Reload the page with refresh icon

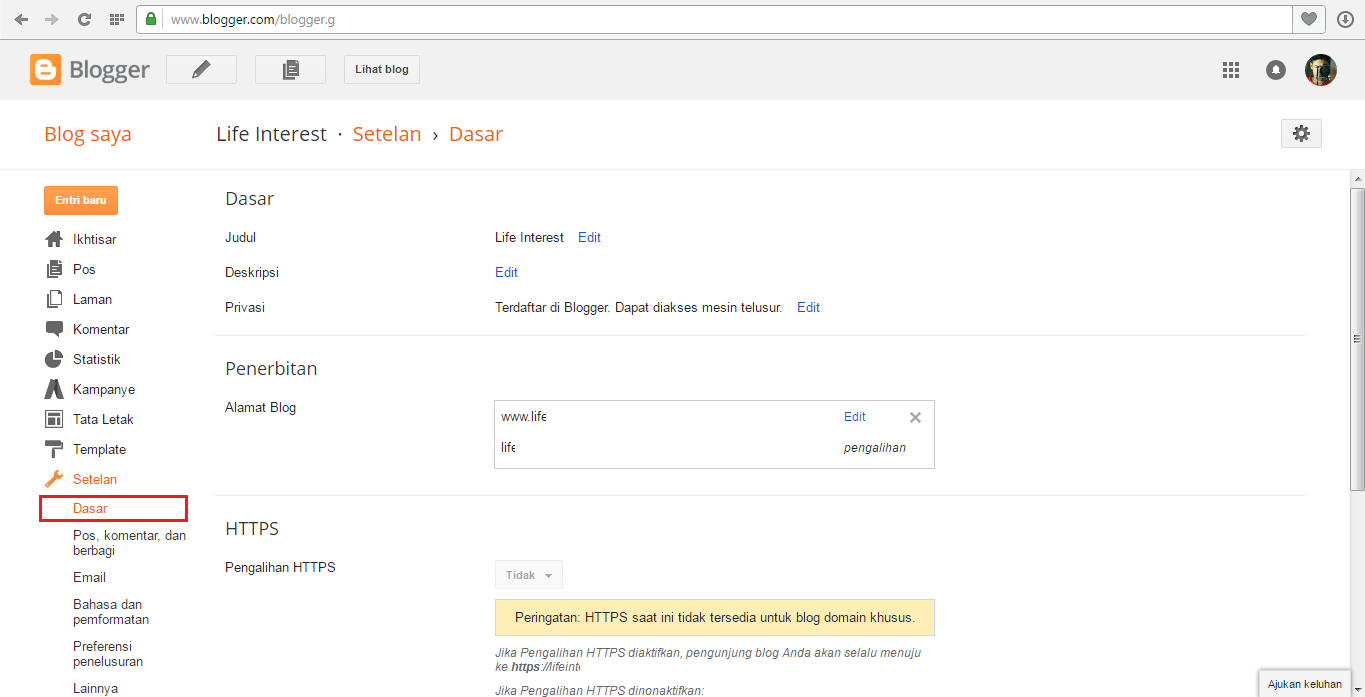(84, 19)
